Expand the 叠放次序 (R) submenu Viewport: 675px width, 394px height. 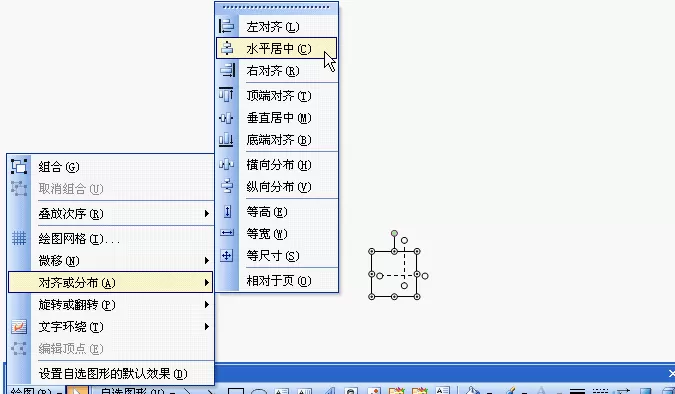coord(111,214)
